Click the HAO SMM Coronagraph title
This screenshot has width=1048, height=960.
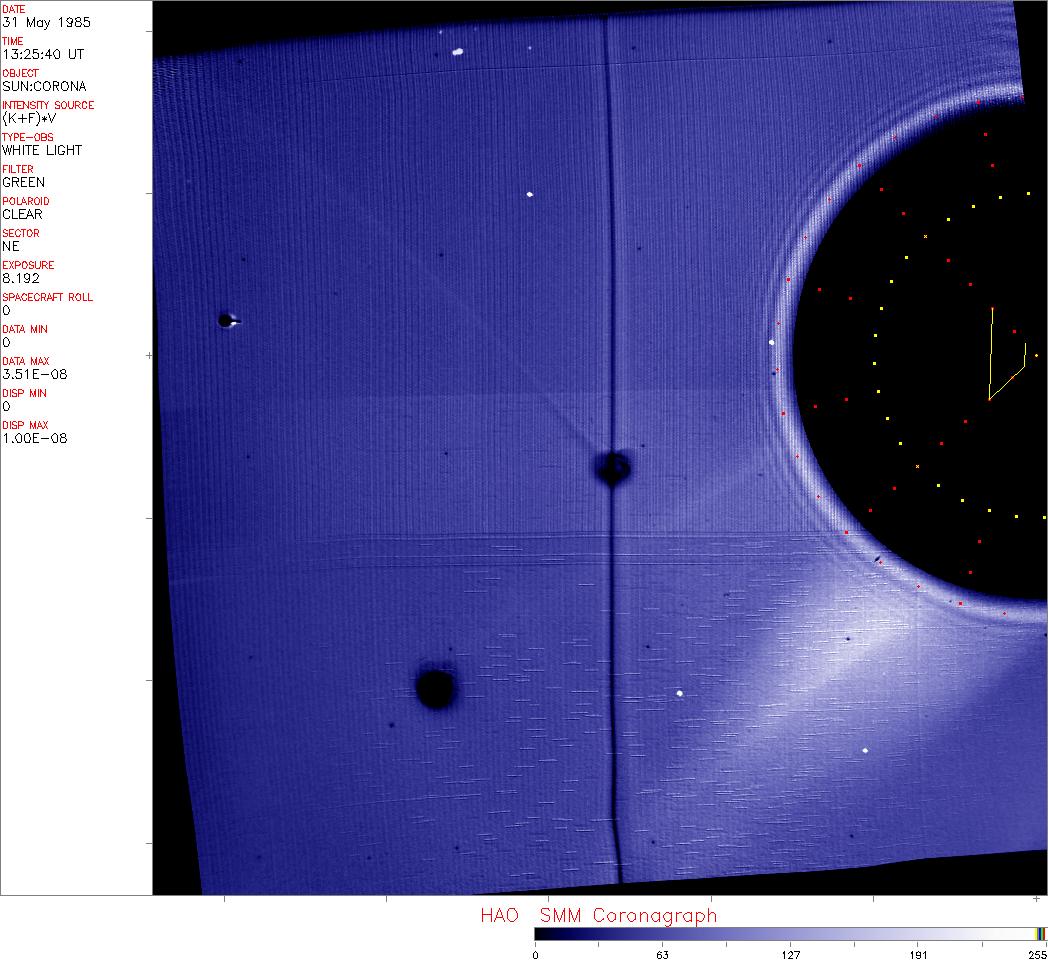598,915
